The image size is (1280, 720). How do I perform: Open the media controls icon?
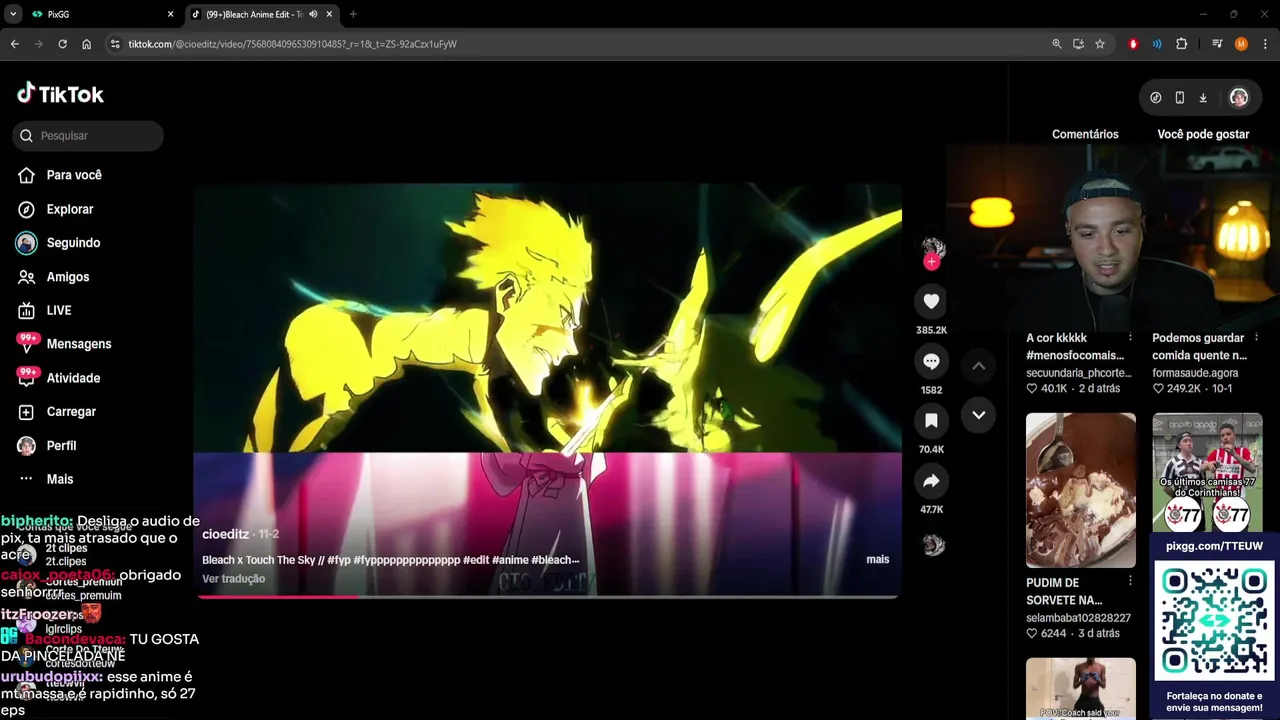tap(1217, 44)
